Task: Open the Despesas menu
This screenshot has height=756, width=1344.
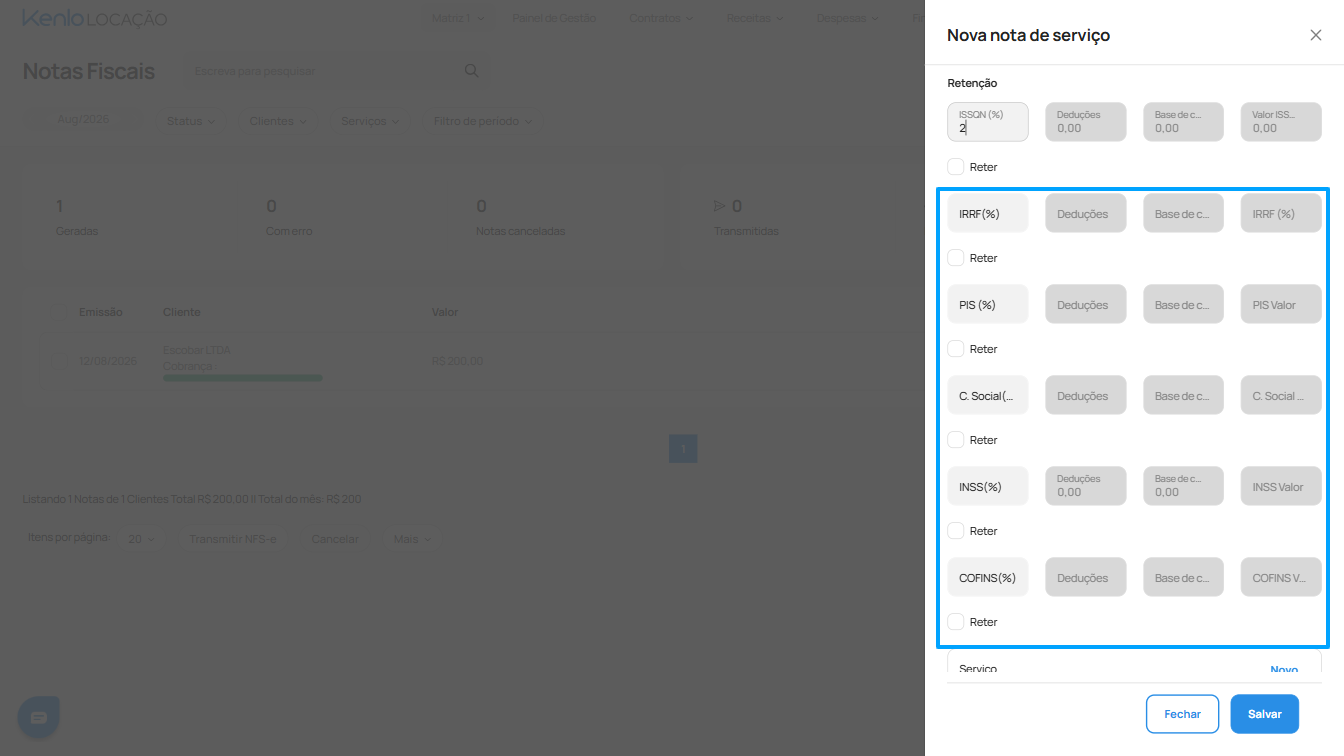Action: pos(848,18)
